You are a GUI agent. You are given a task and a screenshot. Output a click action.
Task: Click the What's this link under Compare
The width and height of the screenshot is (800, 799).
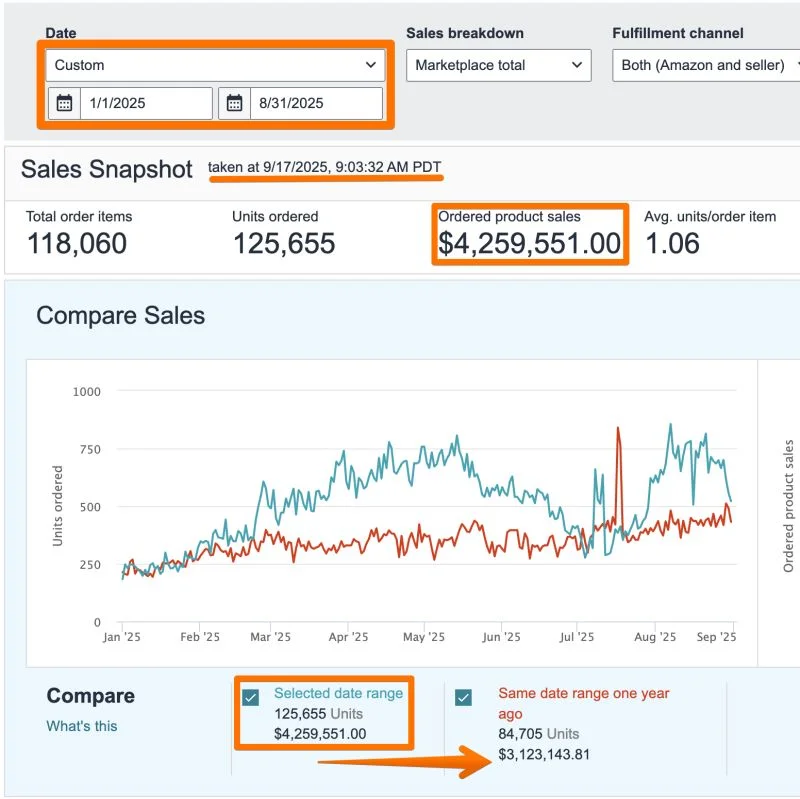(x=80, y=727)
